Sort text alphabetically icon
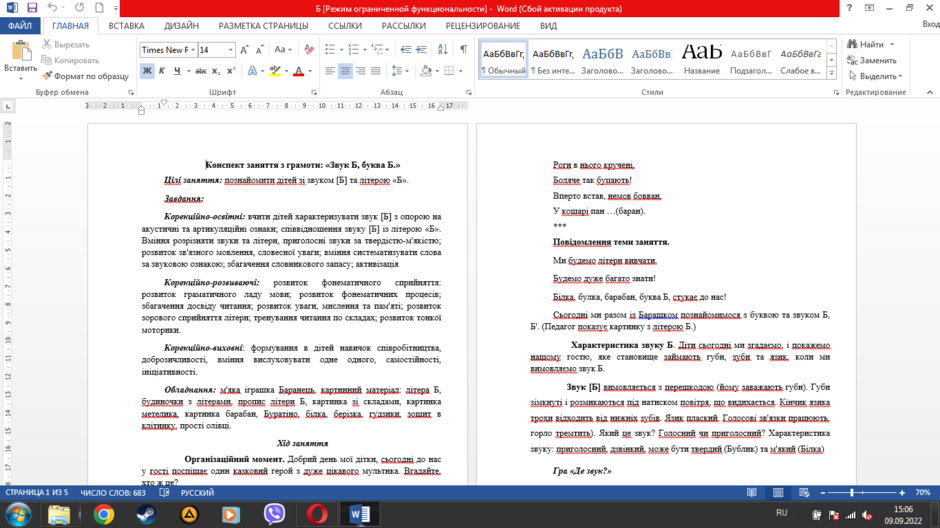The height and width of the screenshot is (528, 940). point(442,50)
